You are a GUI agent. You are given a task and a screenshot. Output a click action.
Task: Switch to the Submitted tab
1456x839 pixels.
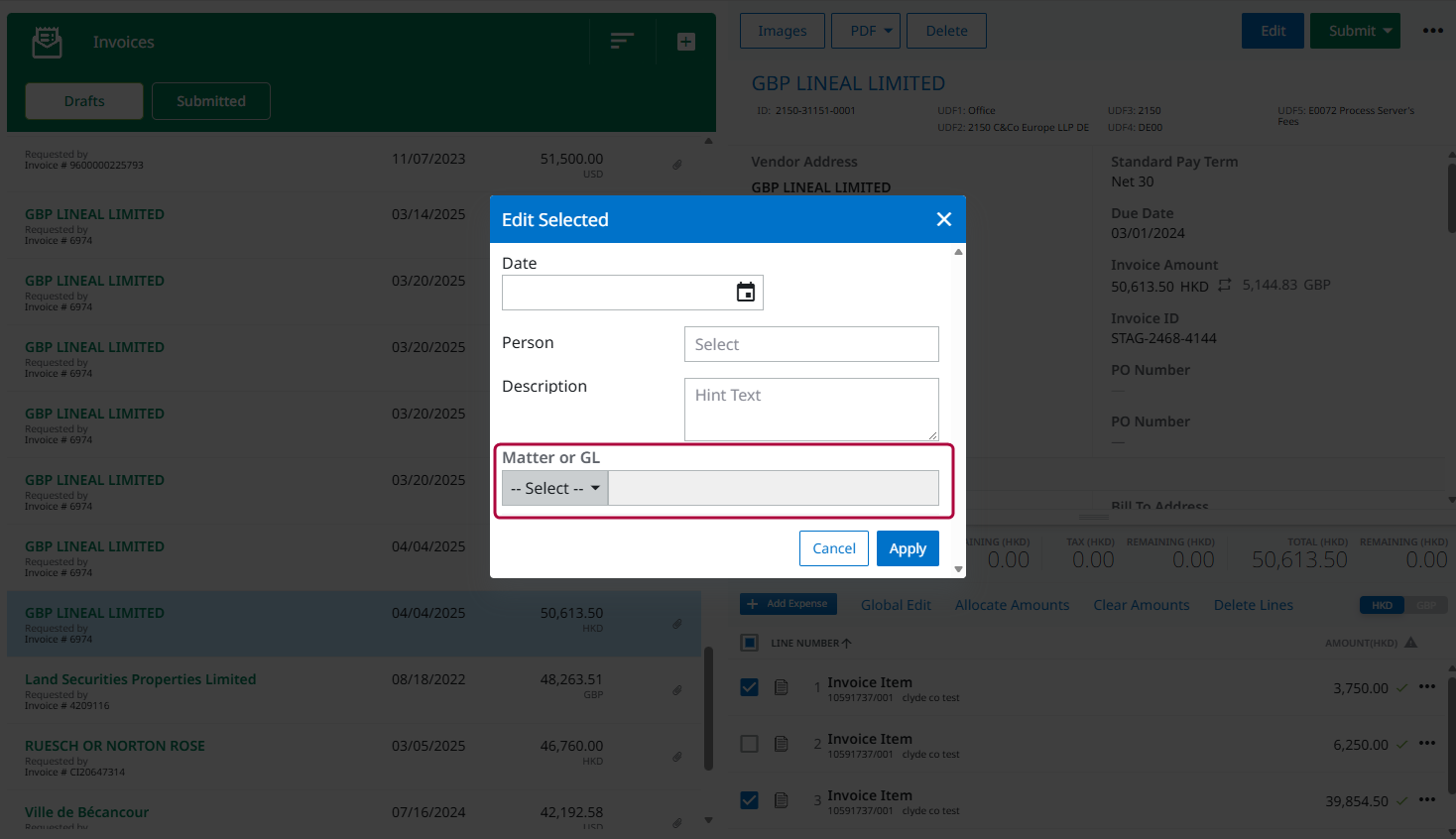pos(210,101)
